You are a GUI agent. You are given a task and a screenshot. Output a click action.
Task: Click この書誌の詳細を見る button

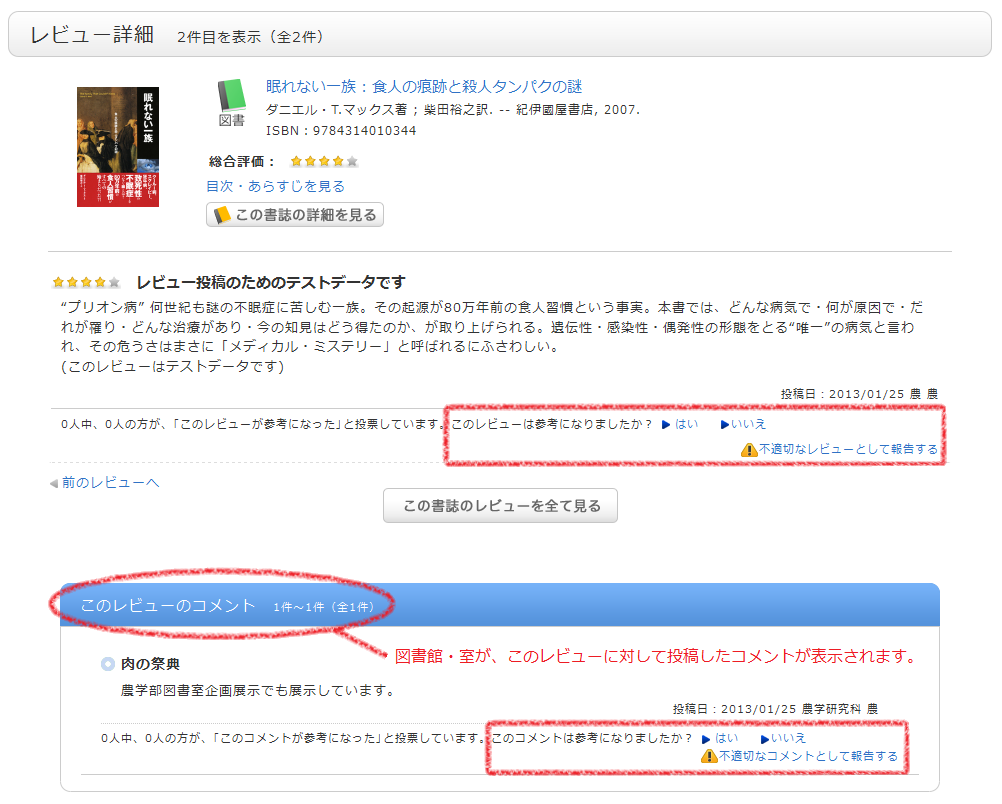[295, 215]
